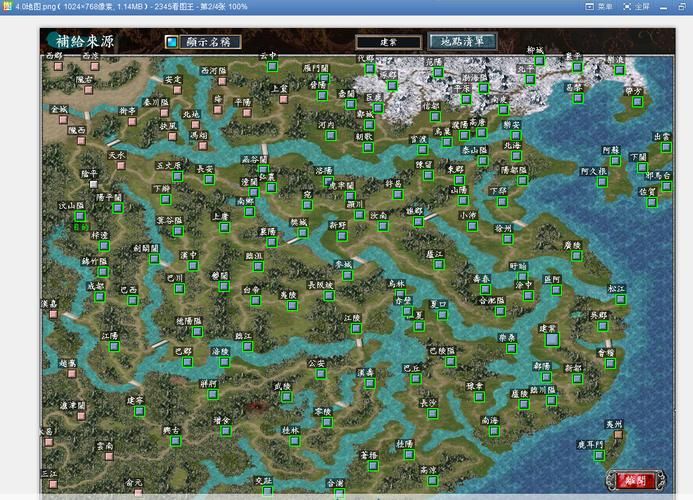
Task: Select the 武陵 city marker
Action: (286, 397)
